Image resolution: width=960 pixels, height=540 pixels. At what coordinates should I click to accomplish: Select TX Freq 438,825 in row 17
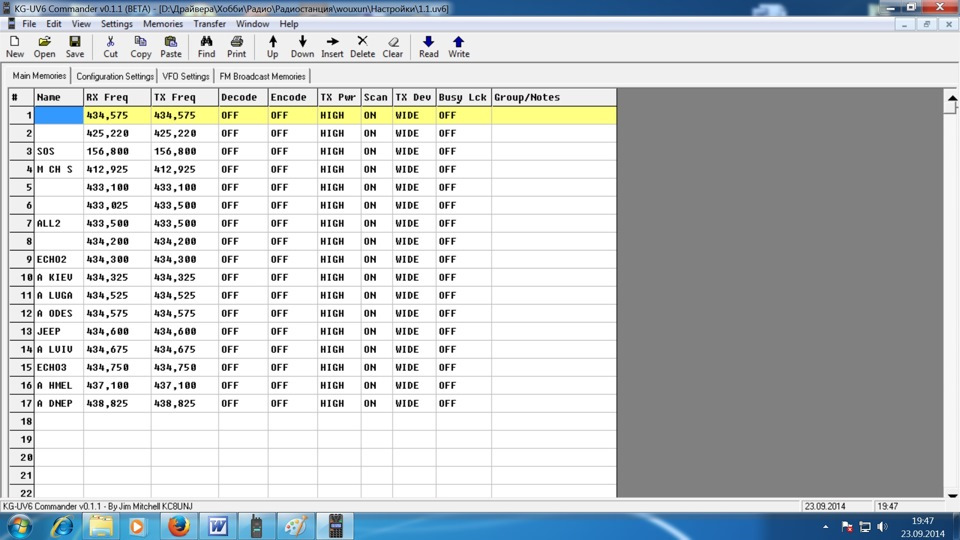pos(184,403)
